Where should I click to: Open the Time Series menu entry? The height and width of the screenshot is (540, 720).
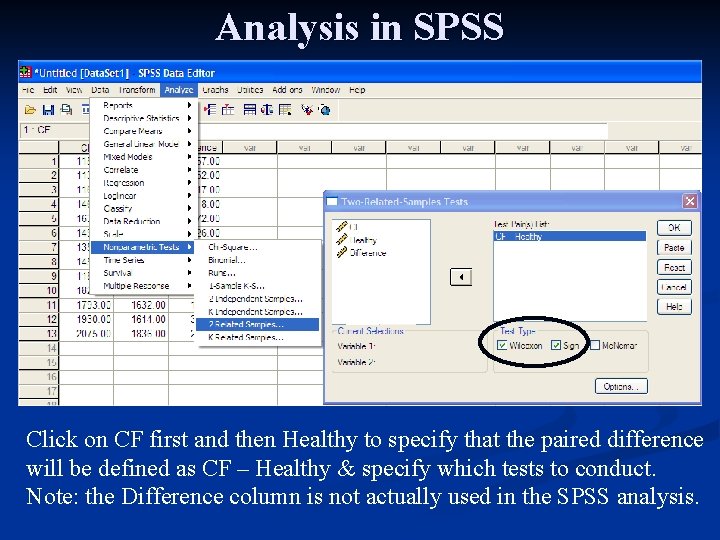(x=143, y=260)
